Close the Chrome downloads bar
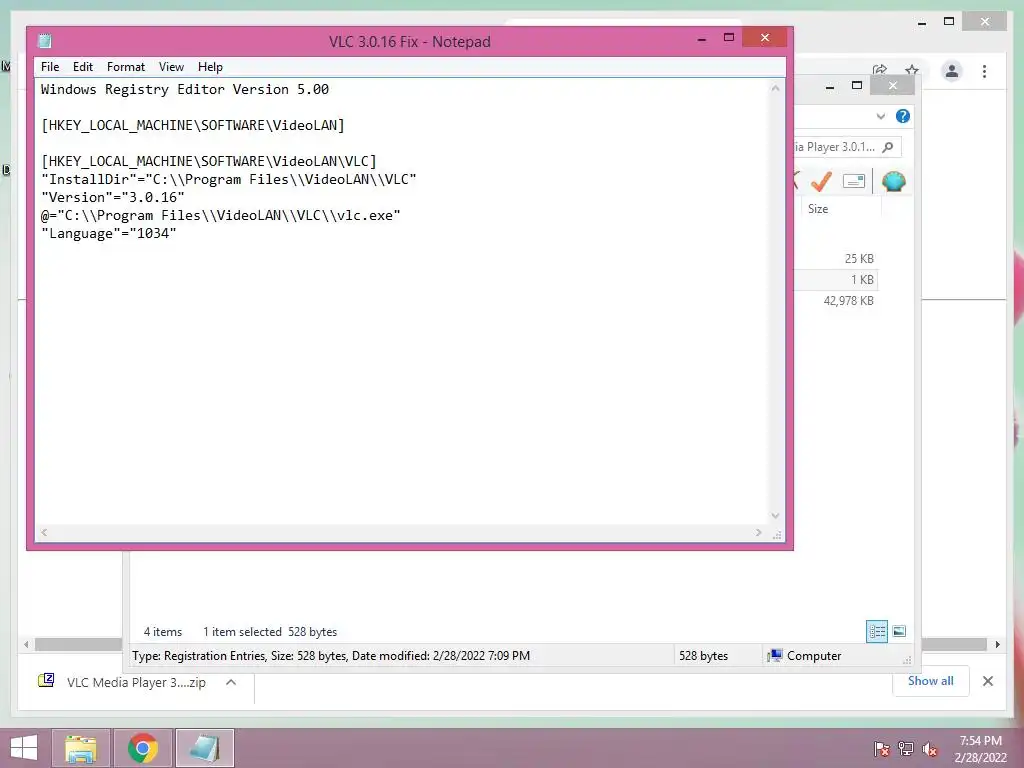1024x768 pixels. point(987,681)
